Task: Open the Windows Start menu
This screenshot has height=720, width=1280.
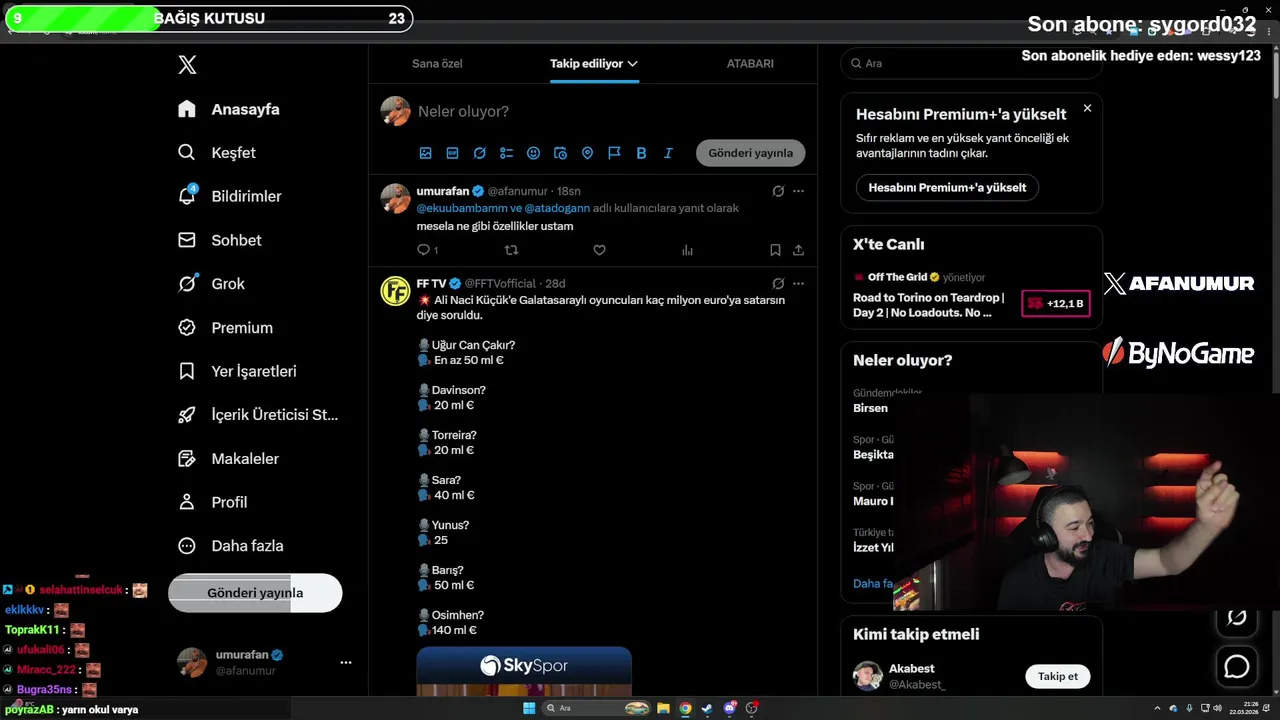Action: 529,708
